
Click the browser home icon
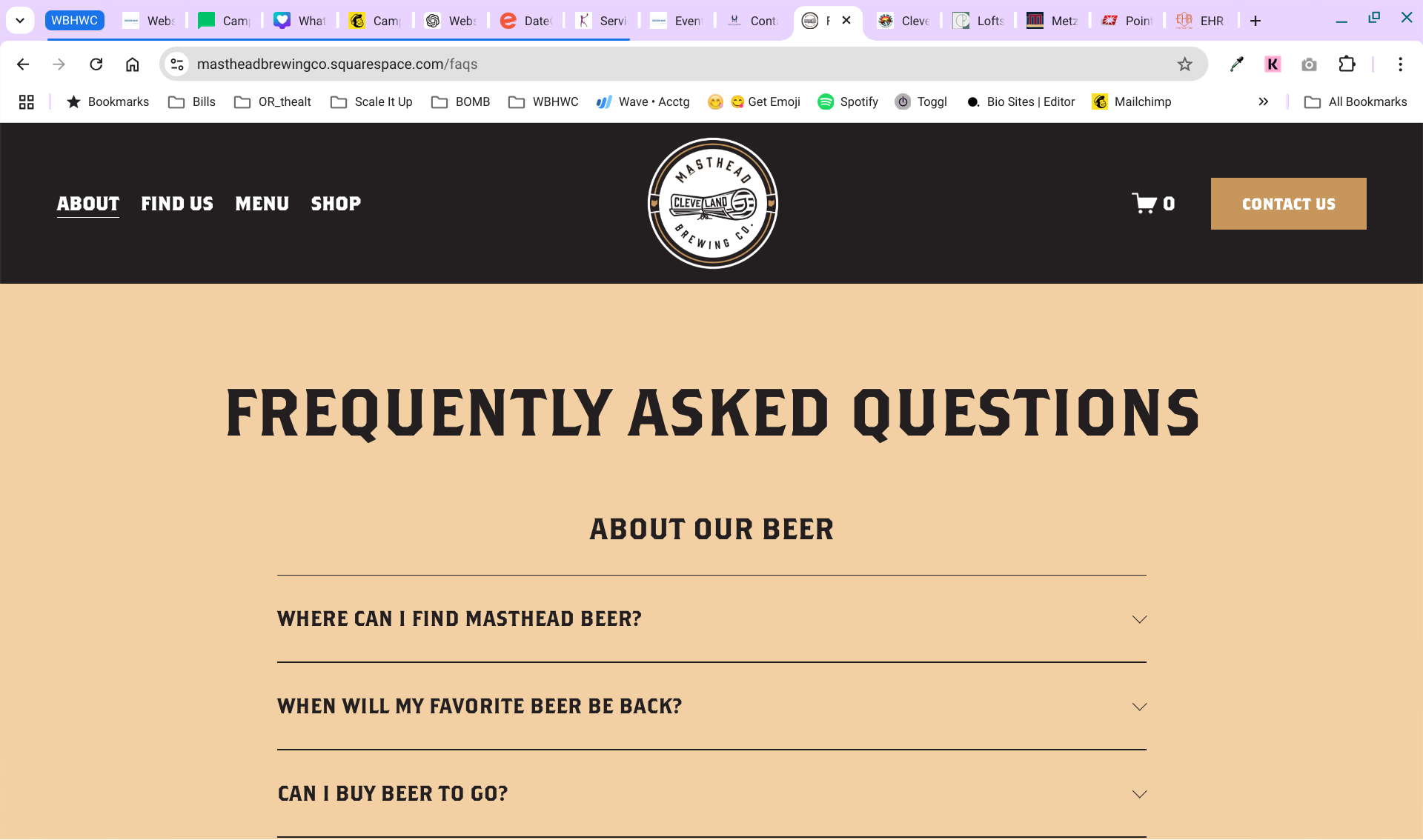click(x=132, y=64)
